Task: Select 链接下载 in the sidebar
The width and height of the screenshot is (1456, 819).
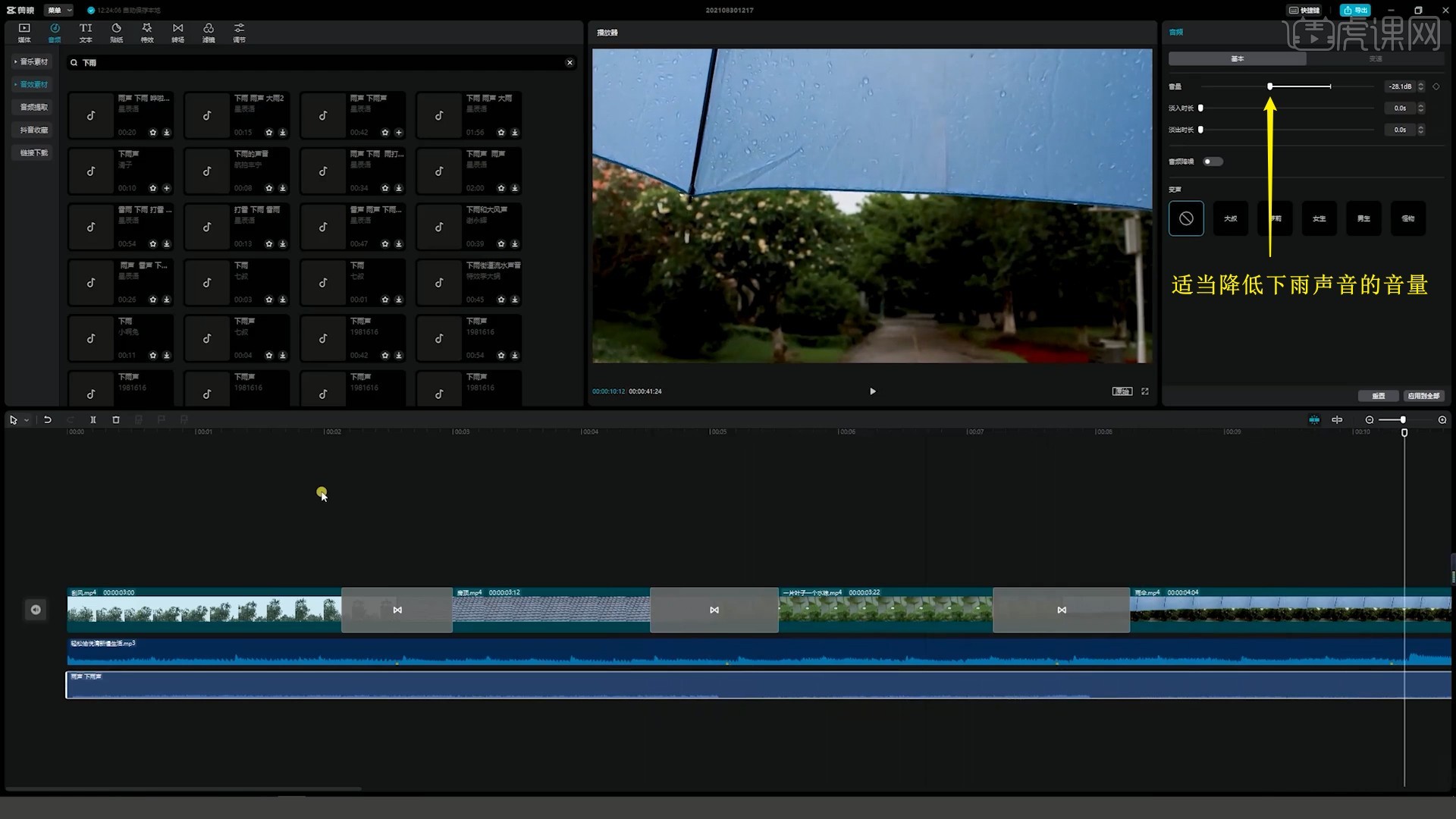Action: point(33,152)
